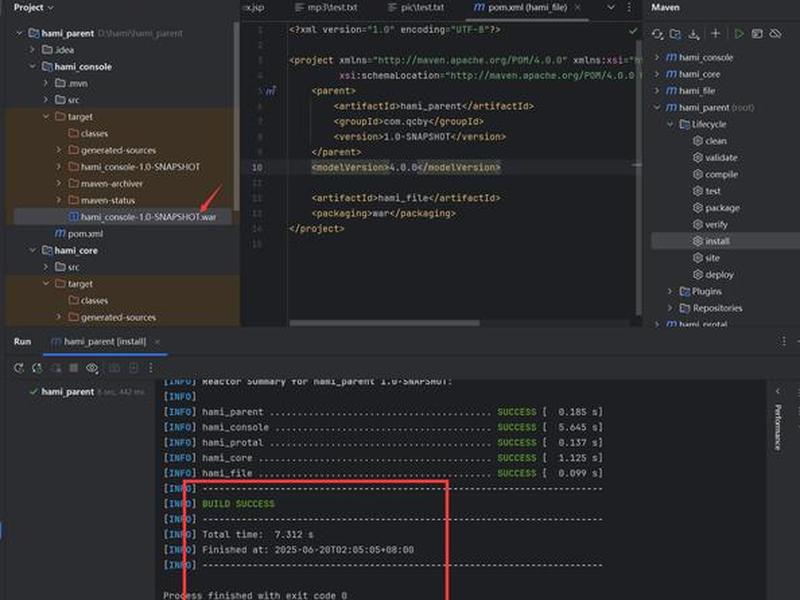Click Download Sources icon in Maven toolbar
The width and height of the screenshot is (800, 600).
tap(693, 34)
